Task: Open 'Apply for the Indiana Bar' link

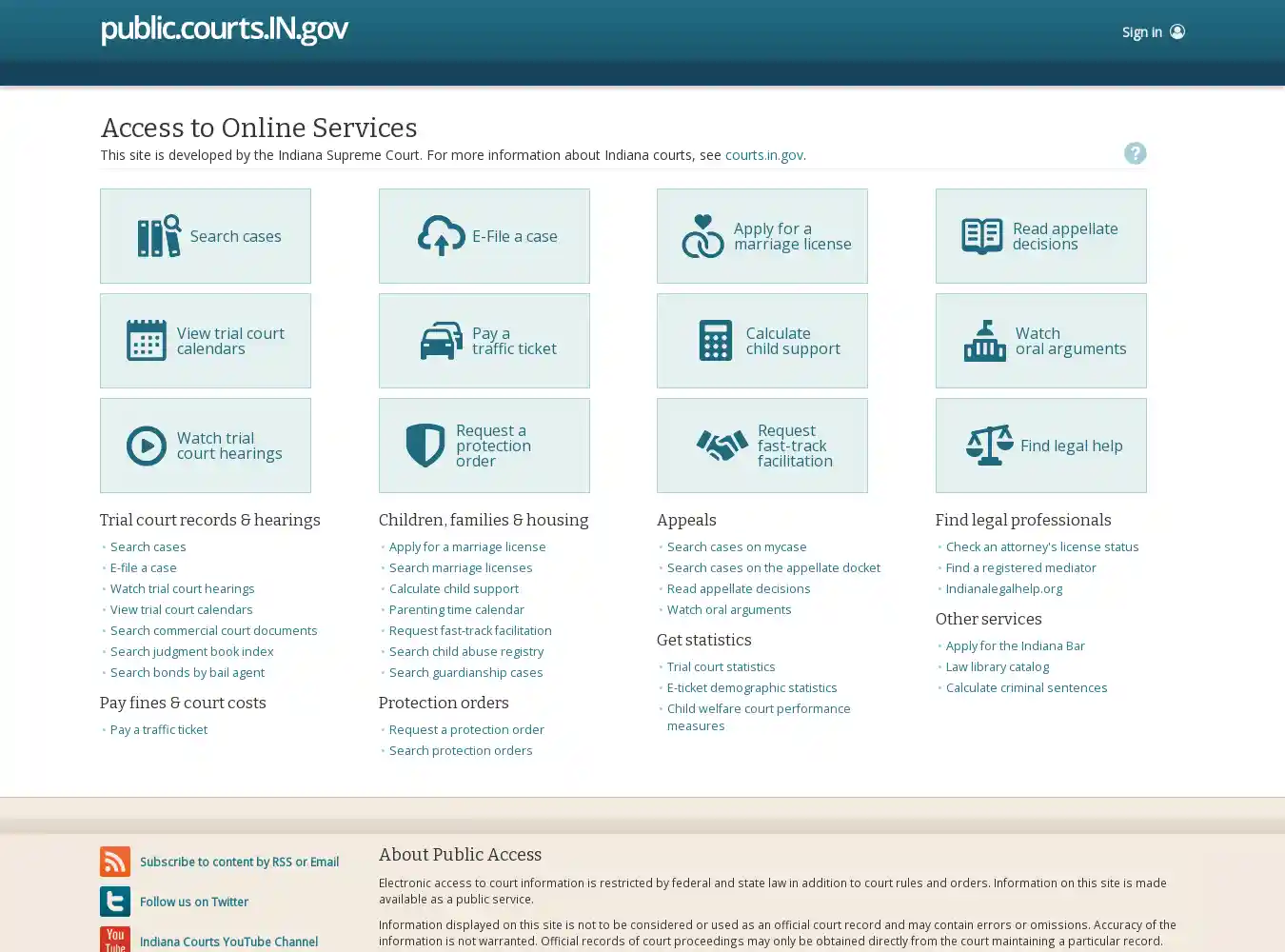Action: coord(1015,645)
